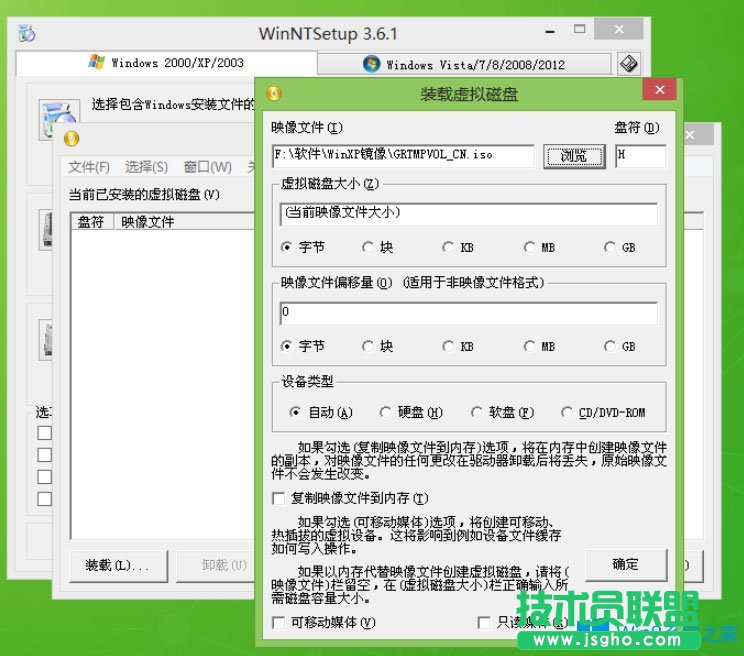Minimize the WinNTSetup window
The height and width of the screenshot is (656, 744).
click(x=550, y=31)
